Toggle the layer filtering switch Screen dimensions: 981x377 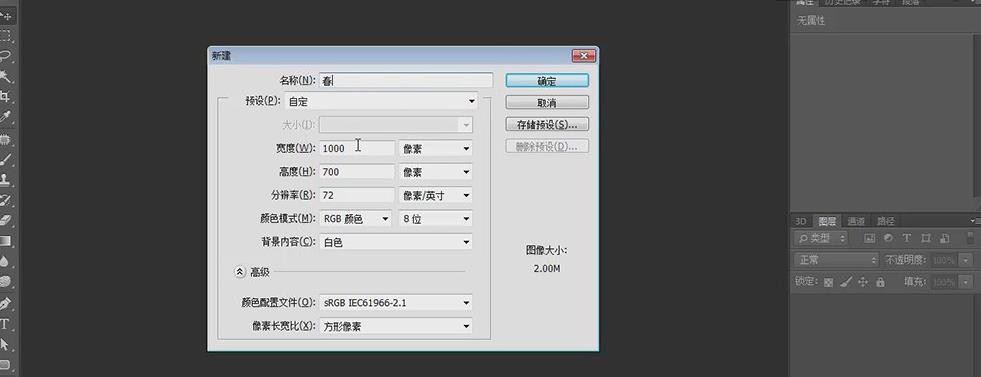pos(971,238)
